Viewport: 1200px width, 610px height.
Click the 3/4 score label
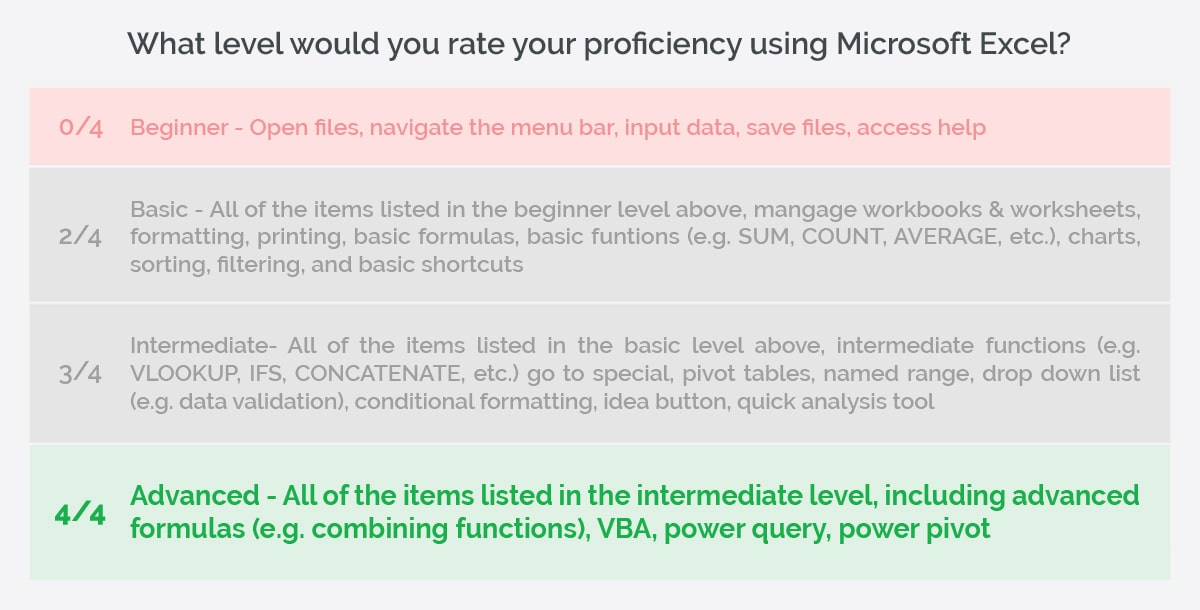[x=81, y=375]
